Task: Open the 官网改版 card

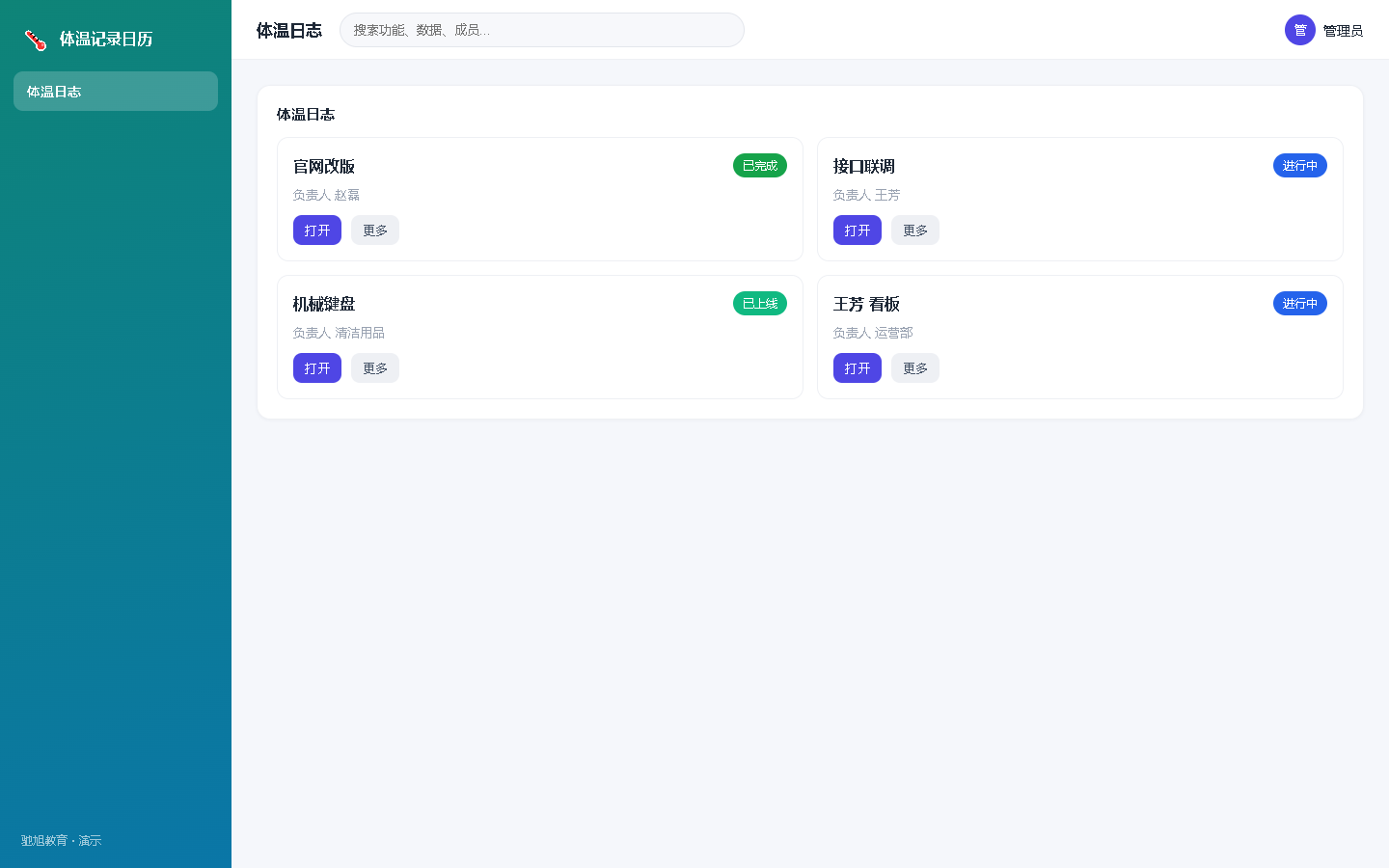Action: click(317, 231)
